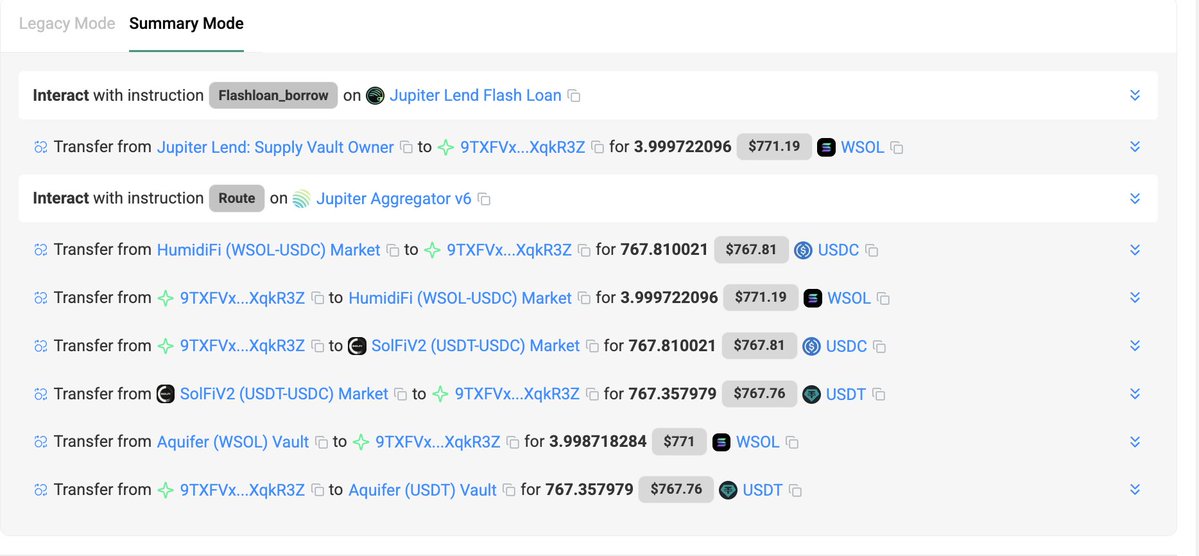Copy the Aquifer (WSOL) Vault address
This screenshot has width=1199, height=556.
[322, 443]
